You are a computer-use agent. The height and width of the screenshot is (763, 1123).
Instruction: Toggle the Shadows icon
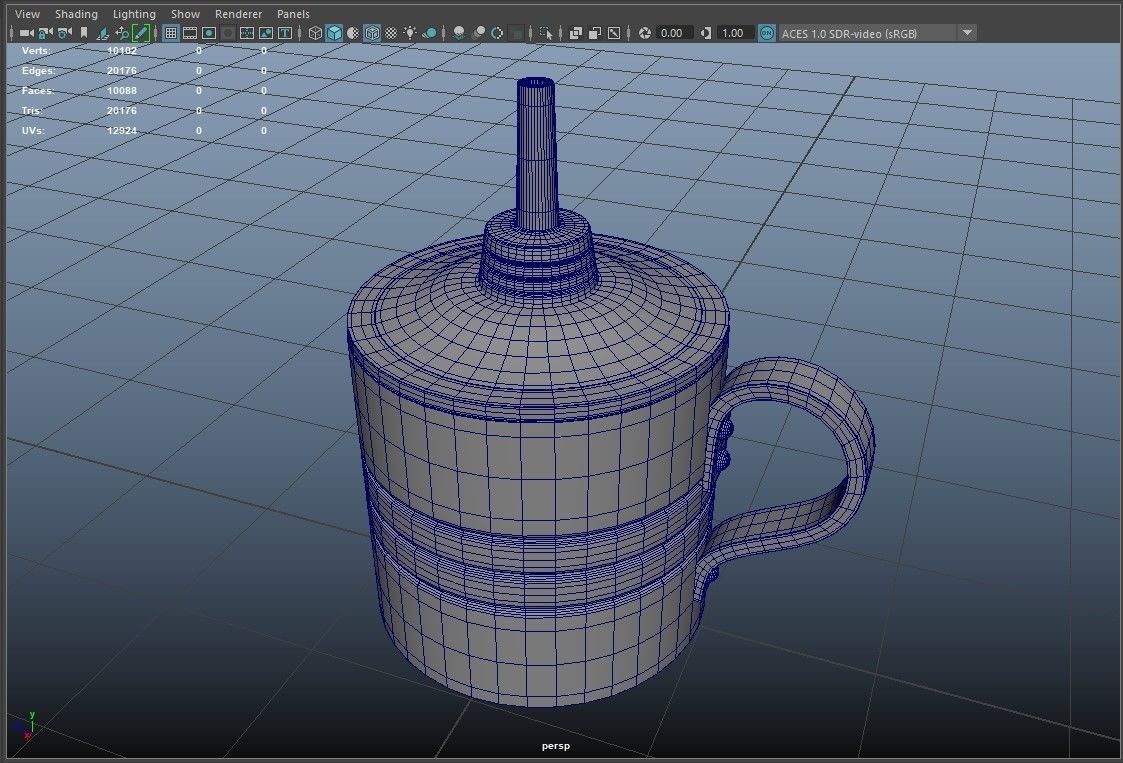pos(429,33)
